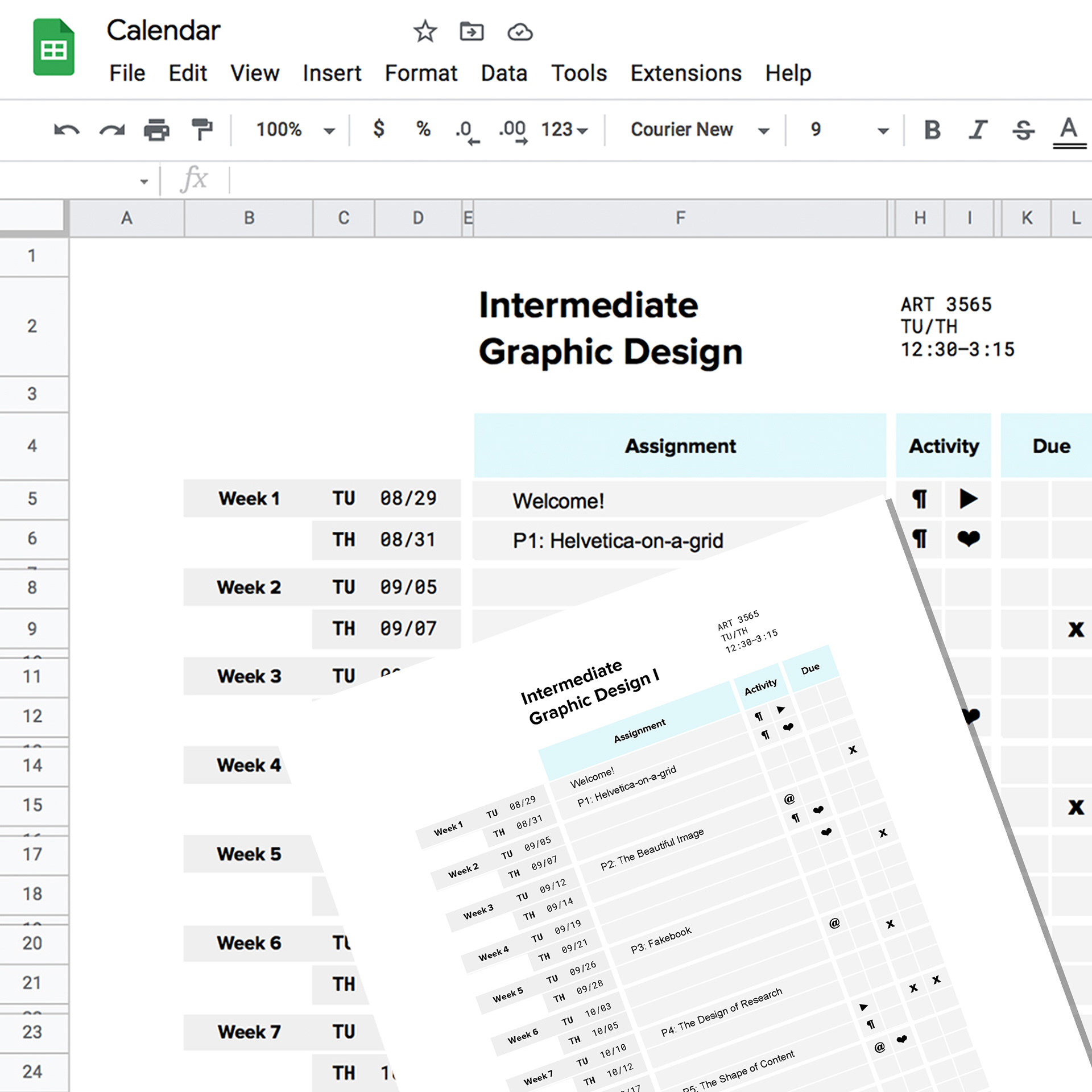Screen dimensions: 1092x1092
Task: Move the document with the folder icon
Action: [x=471, y=31]
